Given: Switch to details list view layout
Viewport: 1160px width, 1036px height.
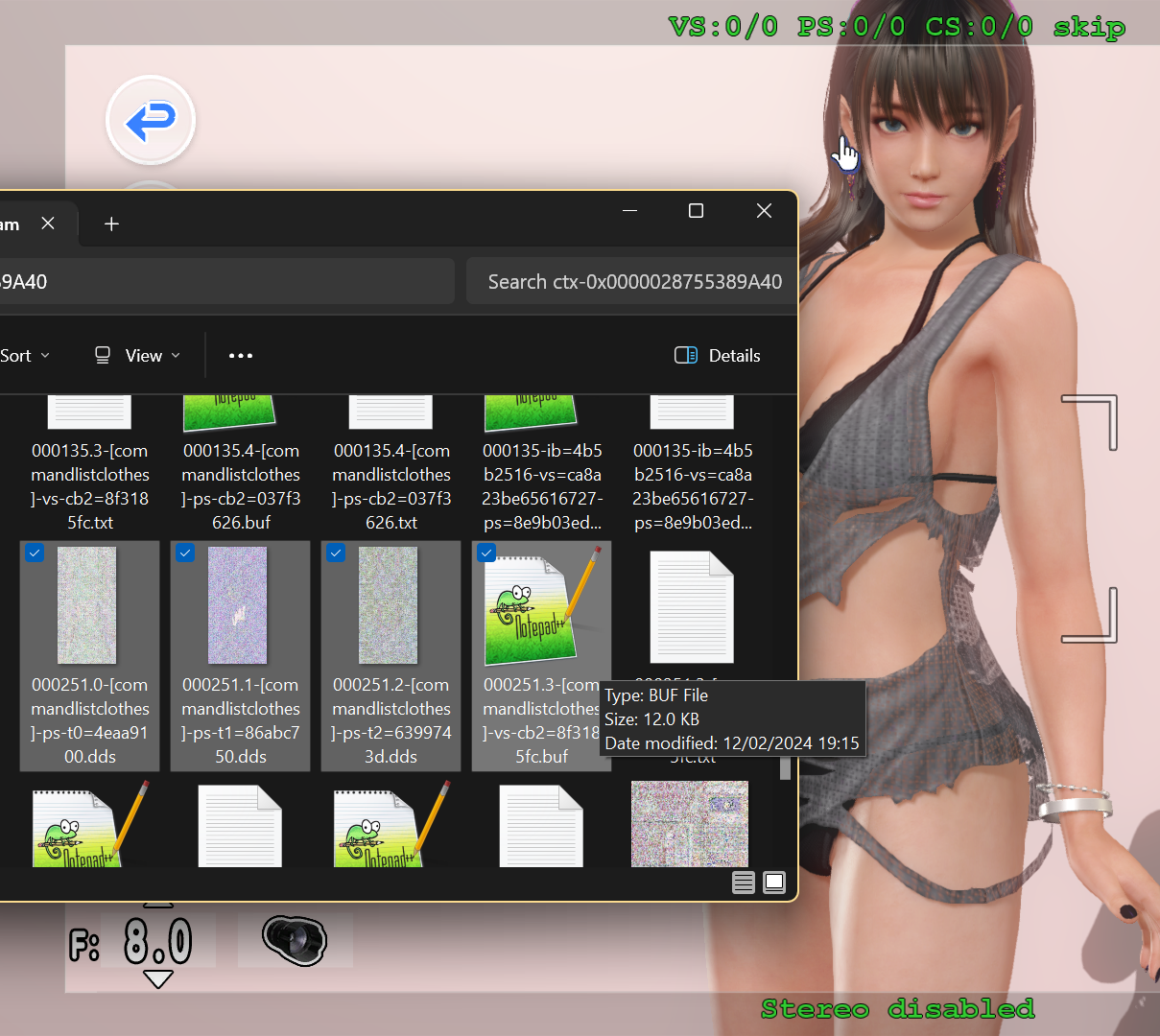Looking at the screenshot, I should click(x=744, y=883).
